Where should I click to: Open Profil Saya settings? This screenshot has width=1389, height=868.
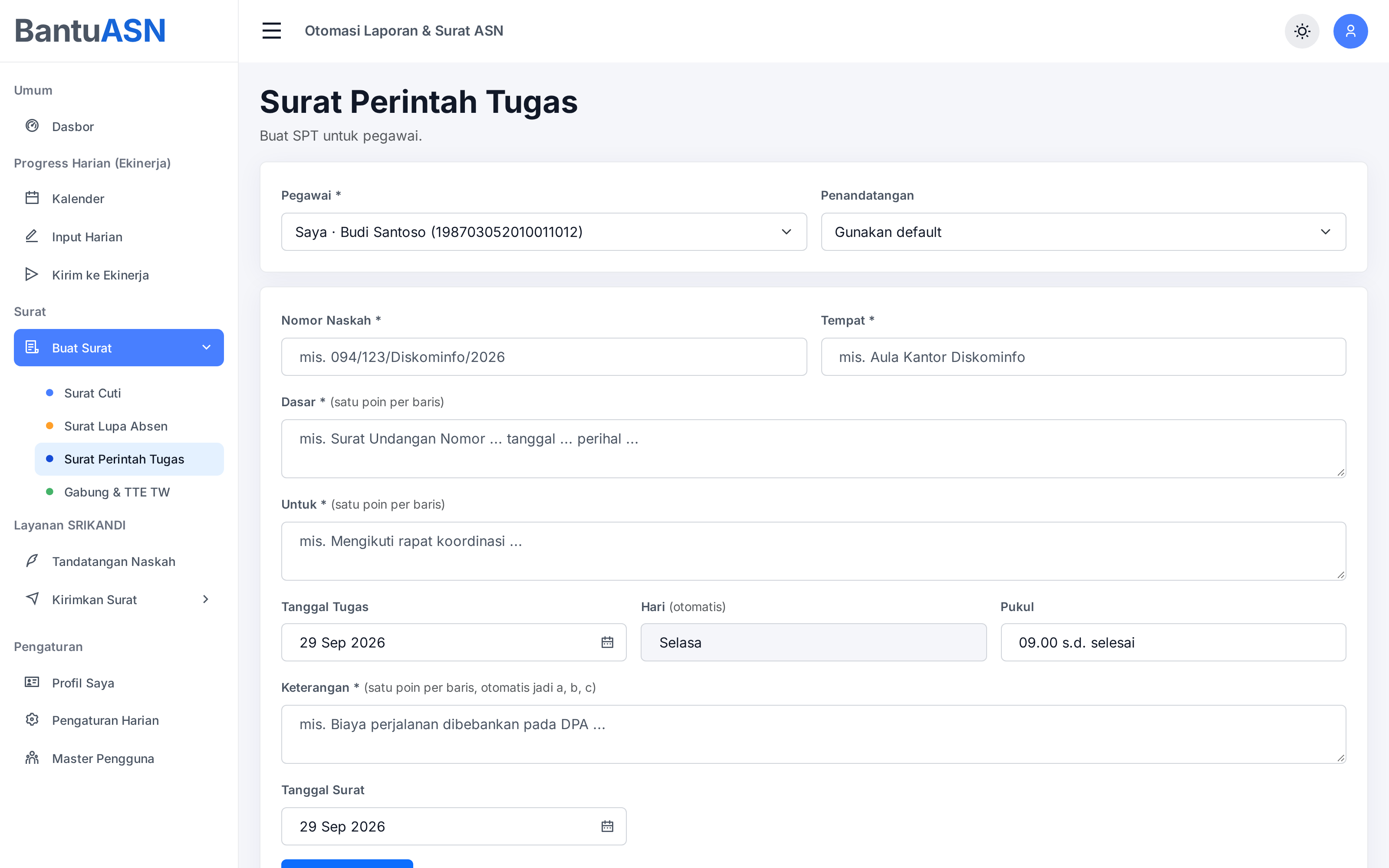click(x=119, y=683)
